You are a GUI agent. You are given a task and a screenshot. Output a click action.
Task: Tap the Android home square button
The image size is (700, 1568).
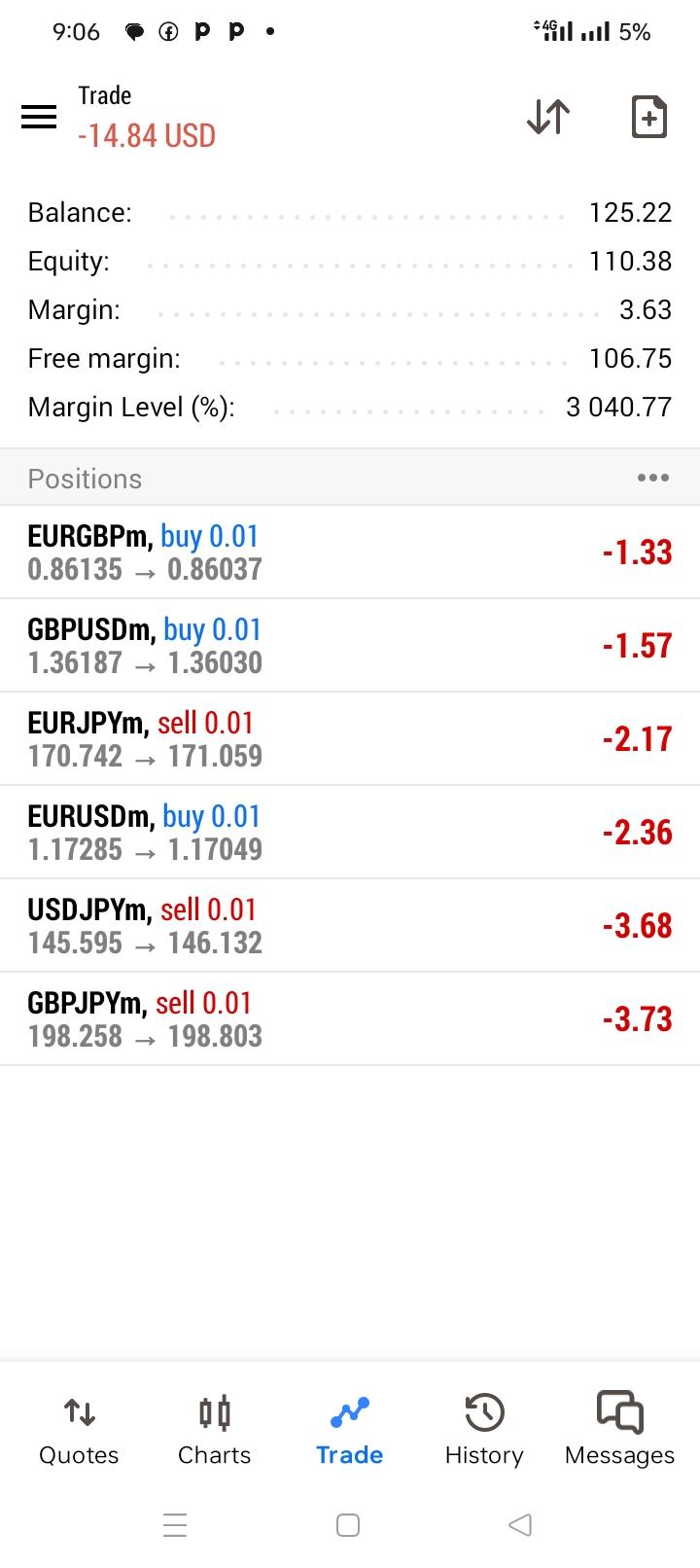pyautogui.click(x=348, y=1524)
